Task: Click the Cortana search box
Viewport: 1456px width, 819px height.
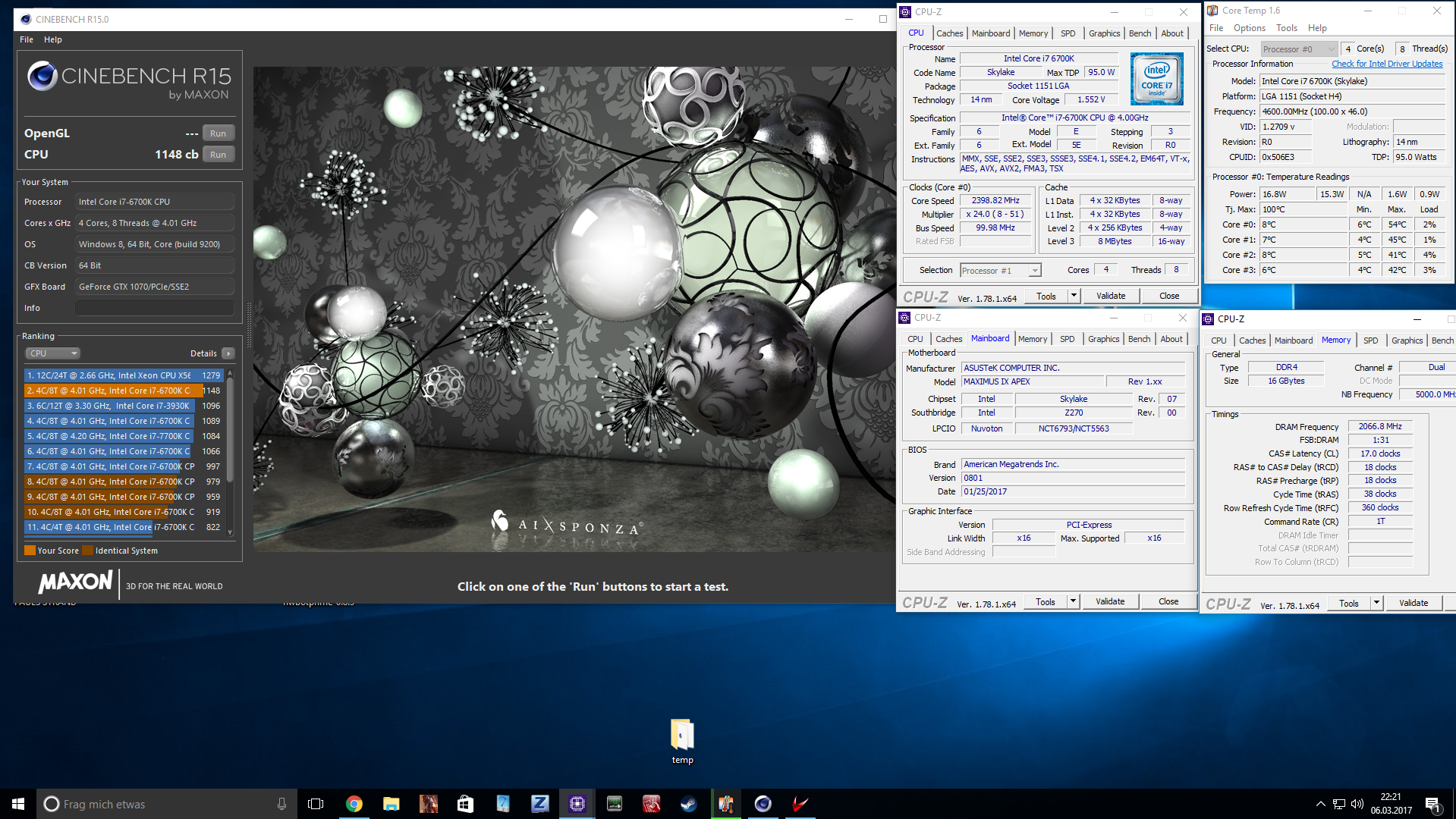Action: [167, 804]
